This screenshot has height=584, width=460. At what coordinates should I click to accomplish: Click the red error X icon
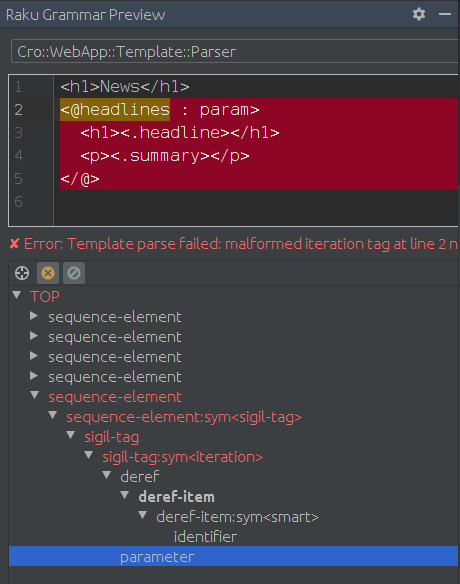pyautogui.click(x=15, y=244)
